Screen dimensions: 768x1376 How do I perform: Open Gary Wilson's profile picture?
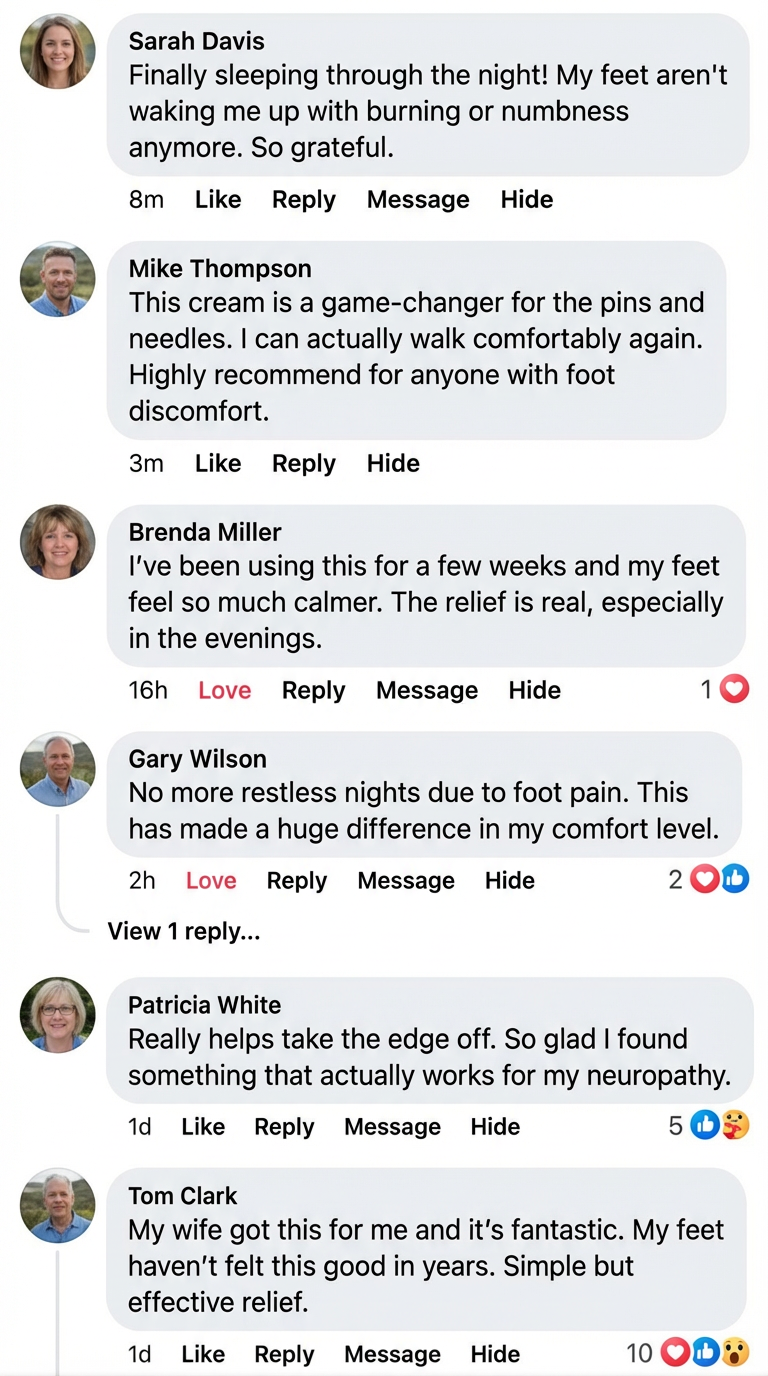coord(58,769)
